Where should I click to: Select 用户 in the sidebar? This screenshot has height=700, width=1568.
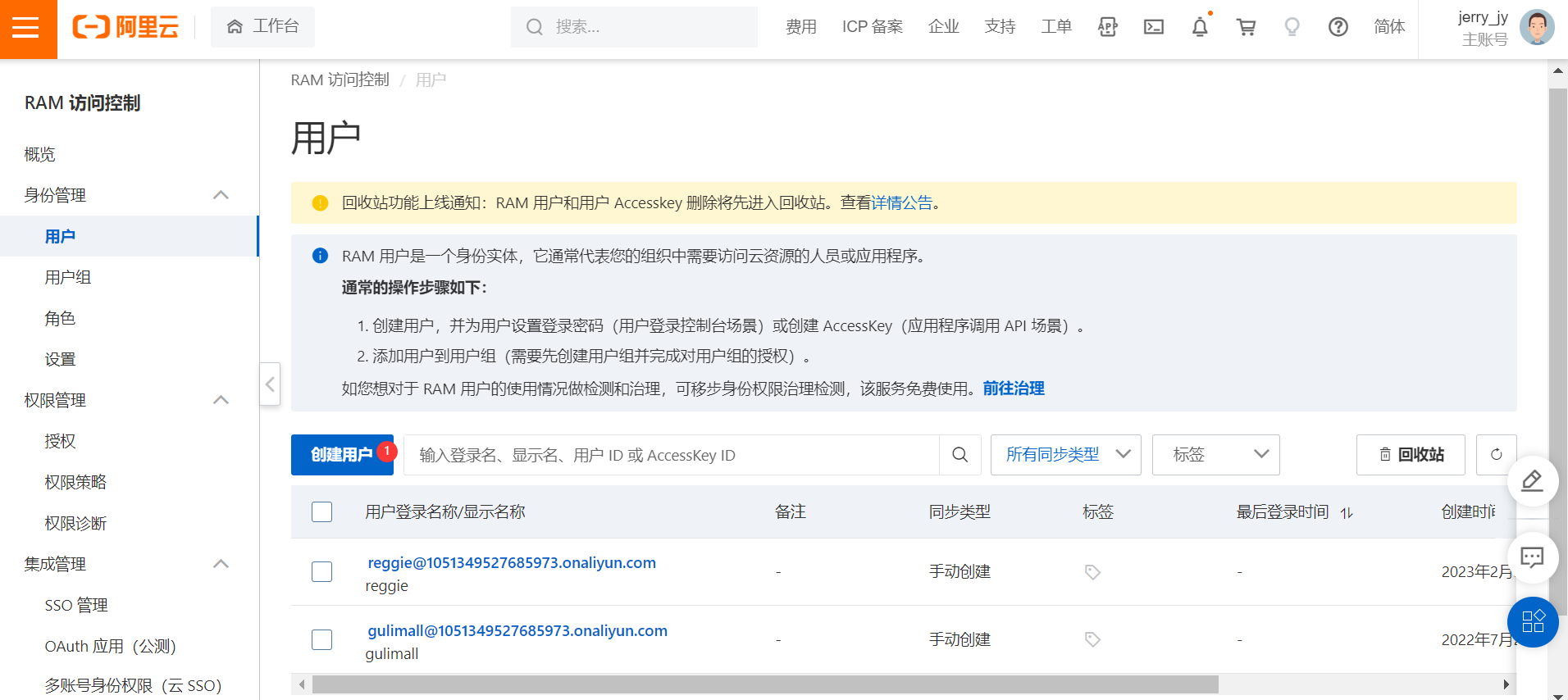tap(60, 236)
